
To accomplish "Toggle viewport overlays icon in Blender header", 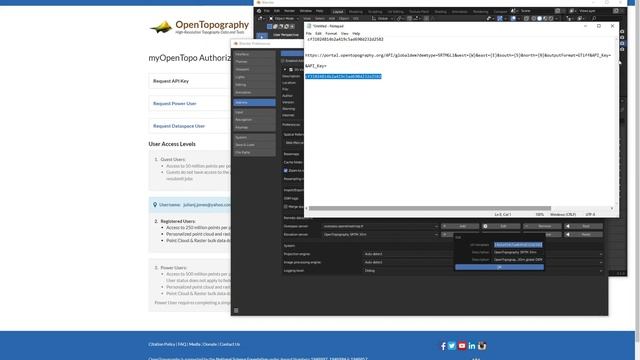I will [513, 18].
